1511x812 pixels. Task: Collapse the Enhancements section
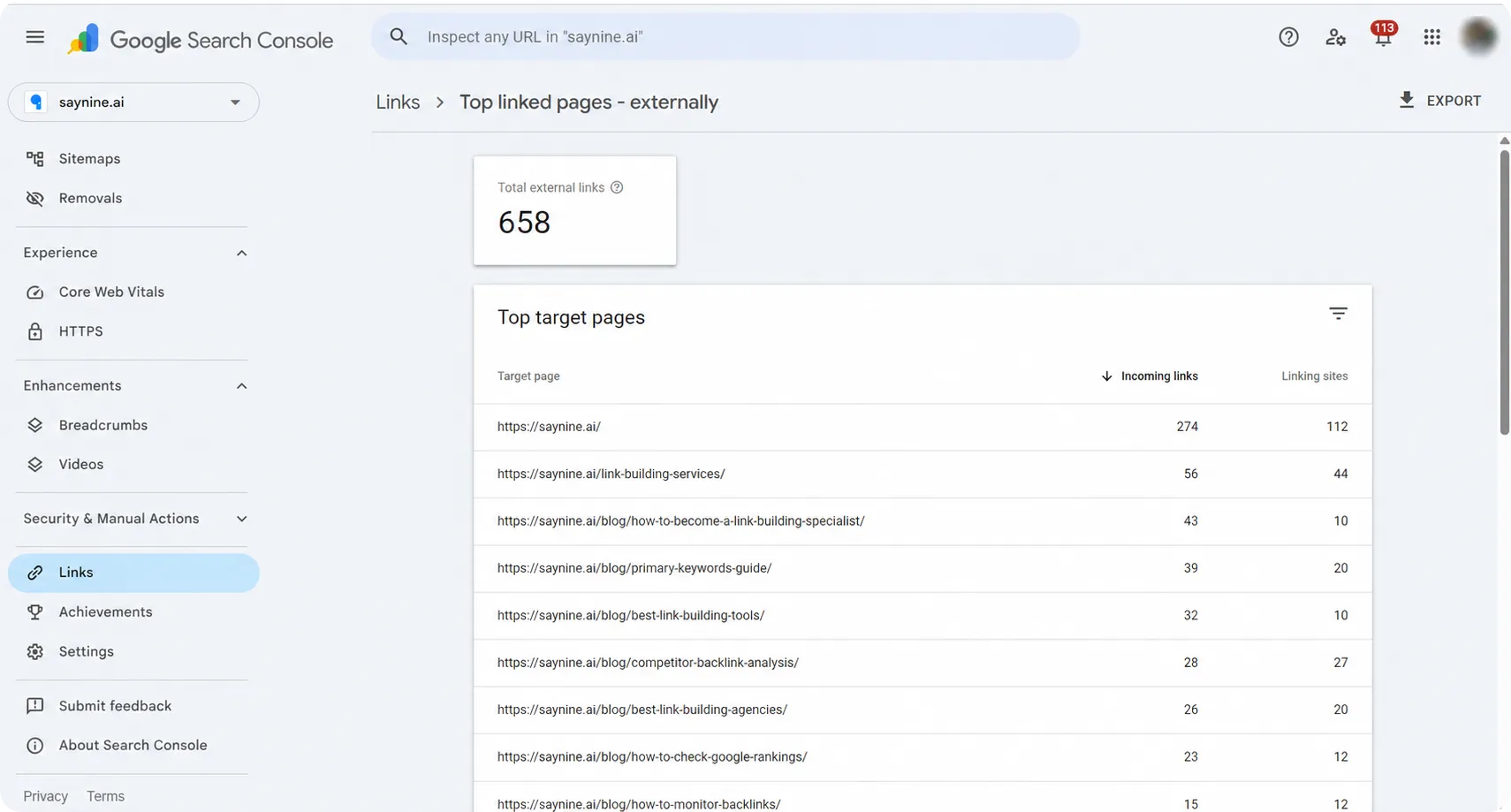(241, 386)
